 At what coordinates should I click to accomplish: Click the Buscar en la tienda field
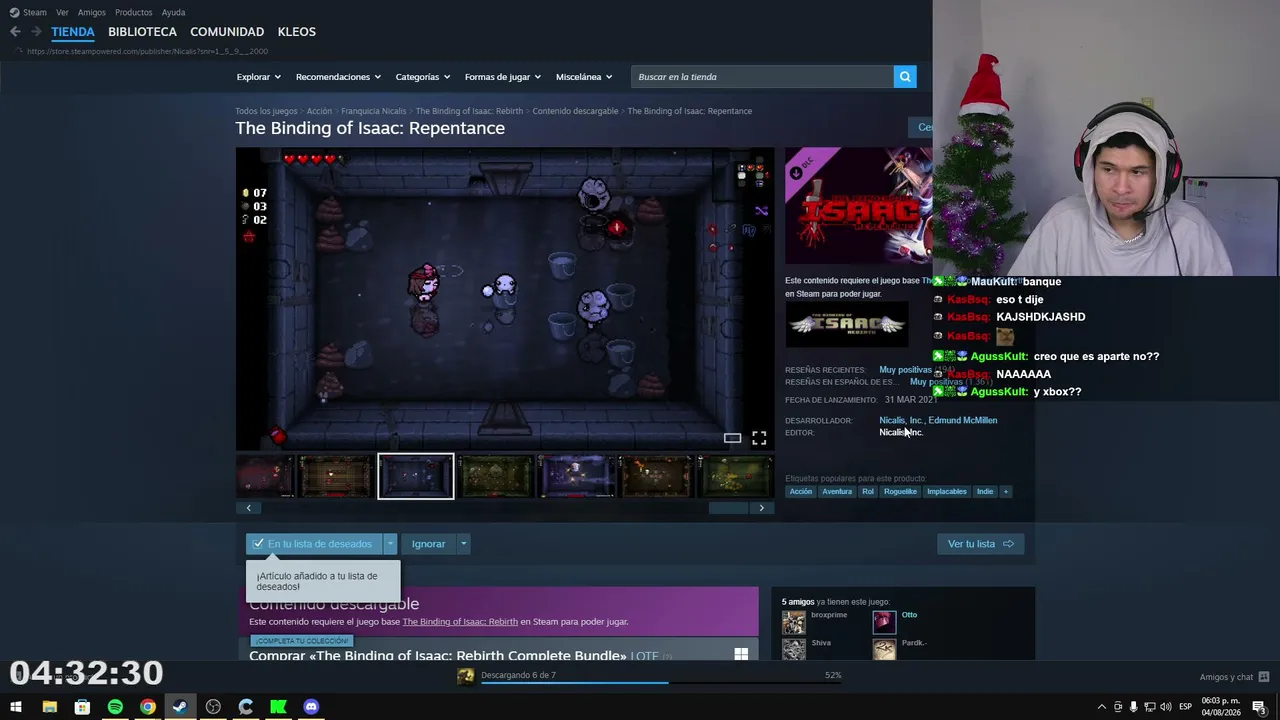pos(763,77)
